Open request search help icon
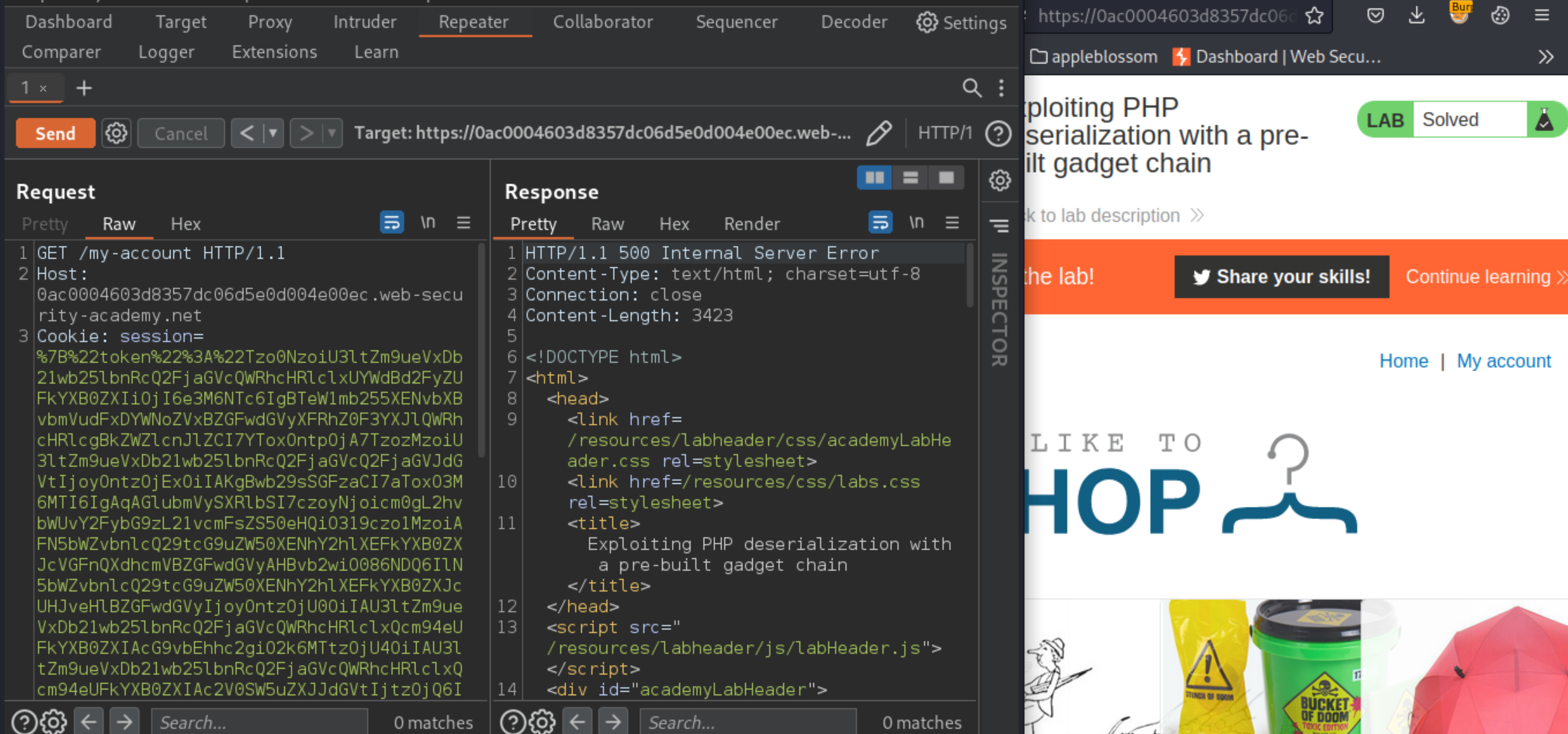Viewport: 1568px width, 734px height. (x=24, y=722)
